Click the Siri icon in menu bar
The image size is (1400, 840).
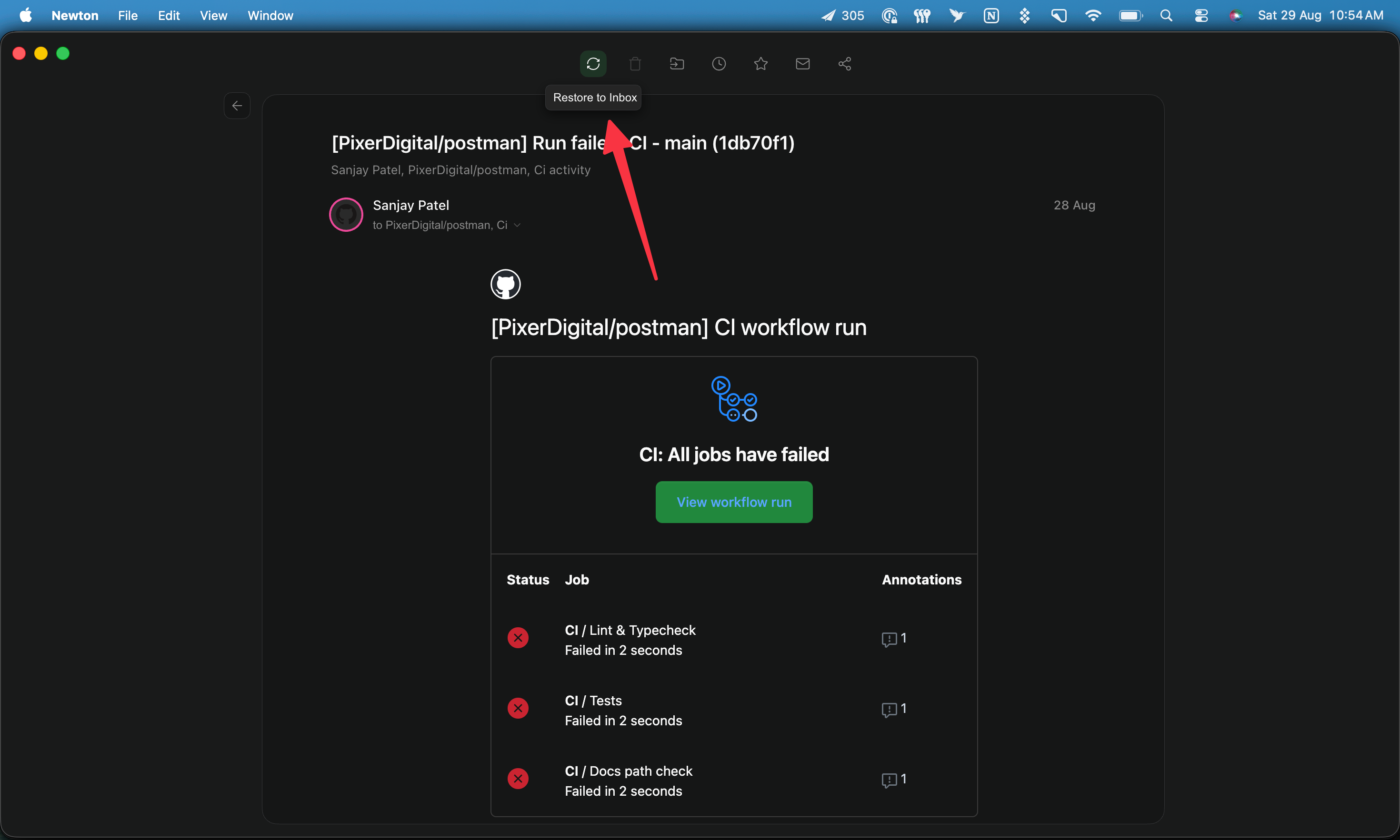pos(1236,15)
